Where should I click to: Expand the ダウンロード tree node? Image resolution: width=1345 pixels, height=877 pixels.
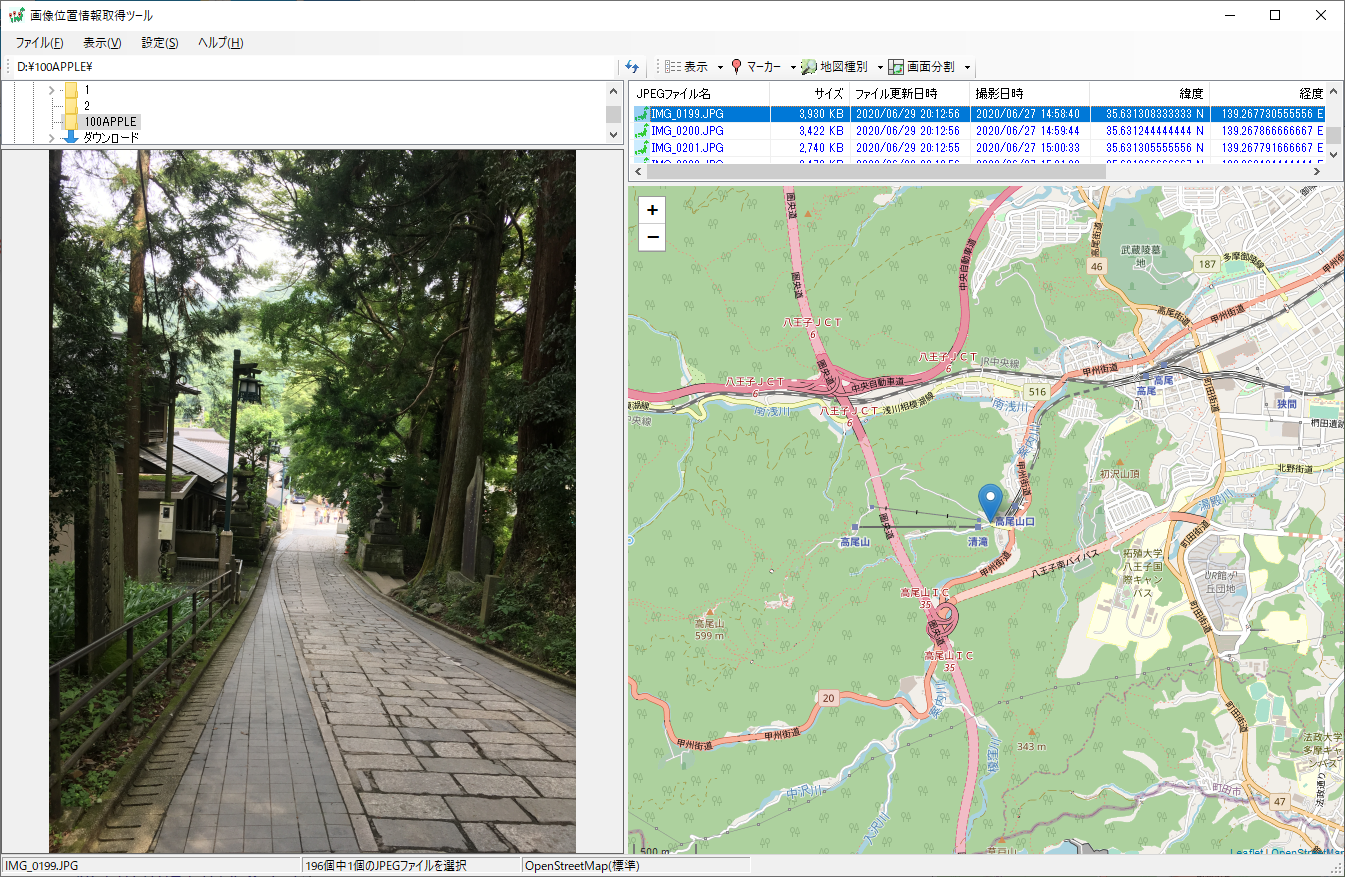tap(51, 138)
